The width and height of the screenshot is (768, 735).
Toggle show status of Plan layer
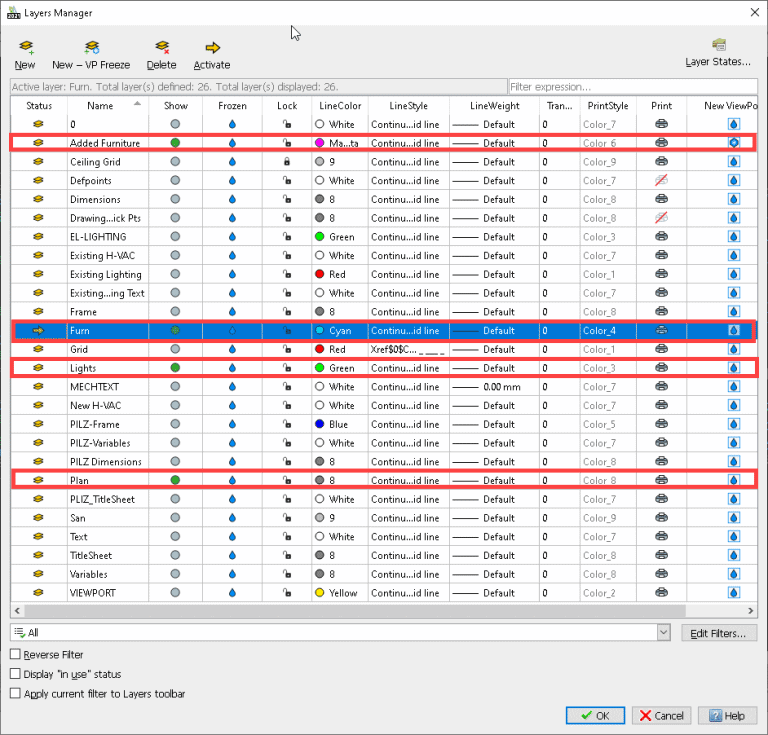click(176, 480)
